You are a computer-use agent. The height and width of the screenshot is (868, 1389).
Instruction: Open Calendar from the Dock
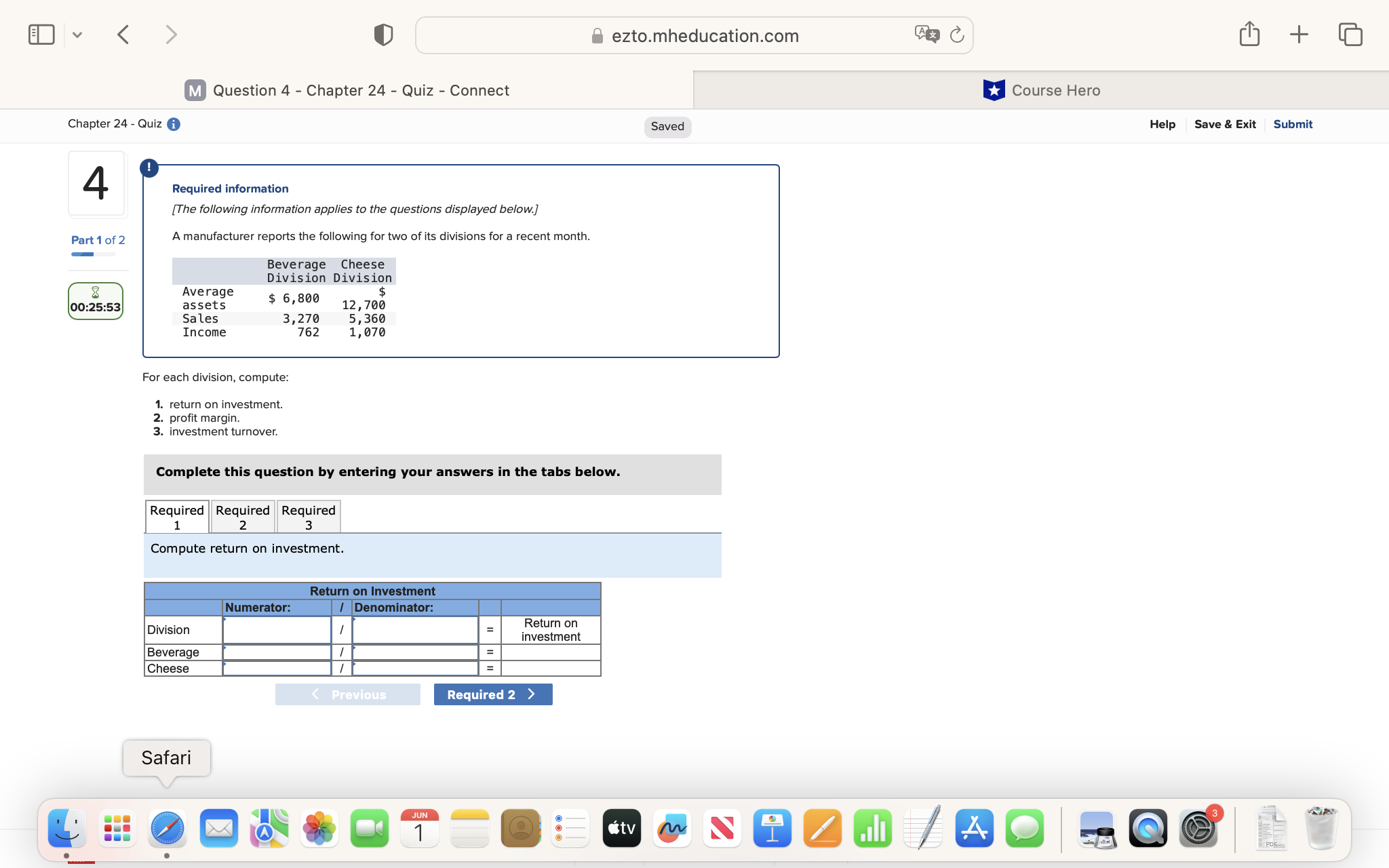(x=419, y=828)
